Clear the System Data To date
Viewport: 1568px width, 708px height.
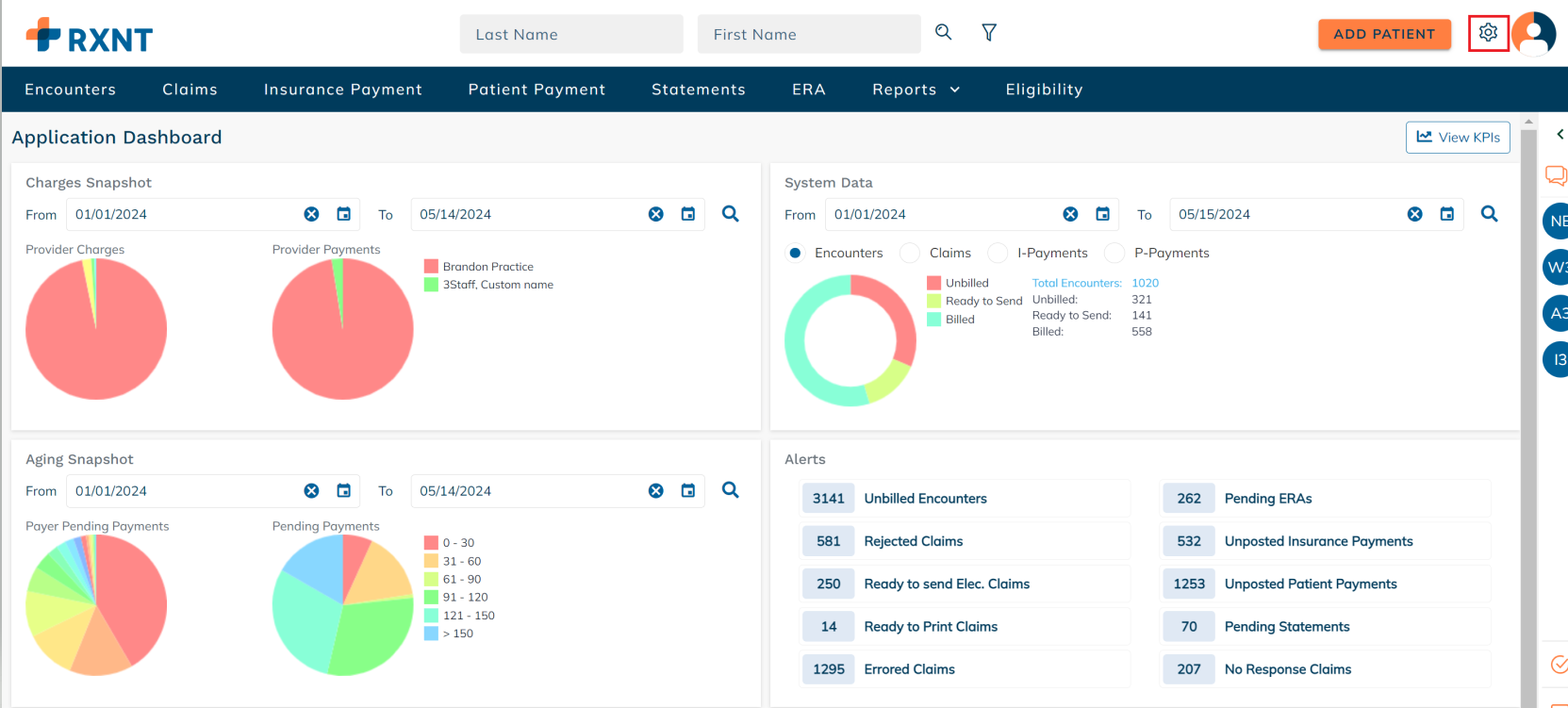1414,215
